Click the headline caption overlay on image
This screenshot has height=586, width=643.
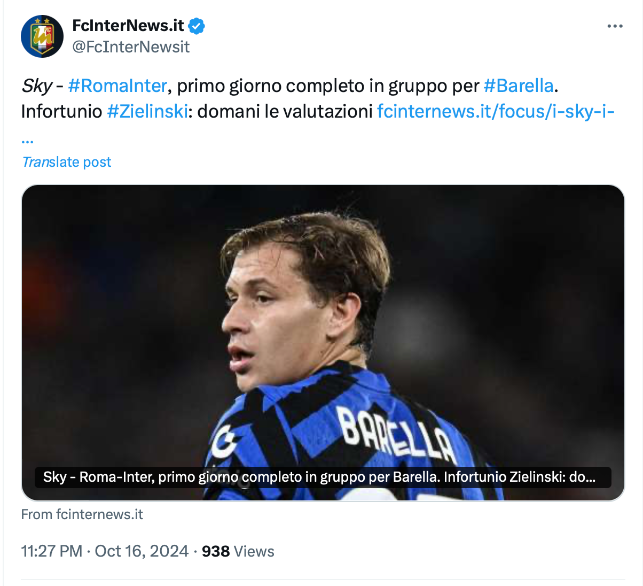[320, 478]
